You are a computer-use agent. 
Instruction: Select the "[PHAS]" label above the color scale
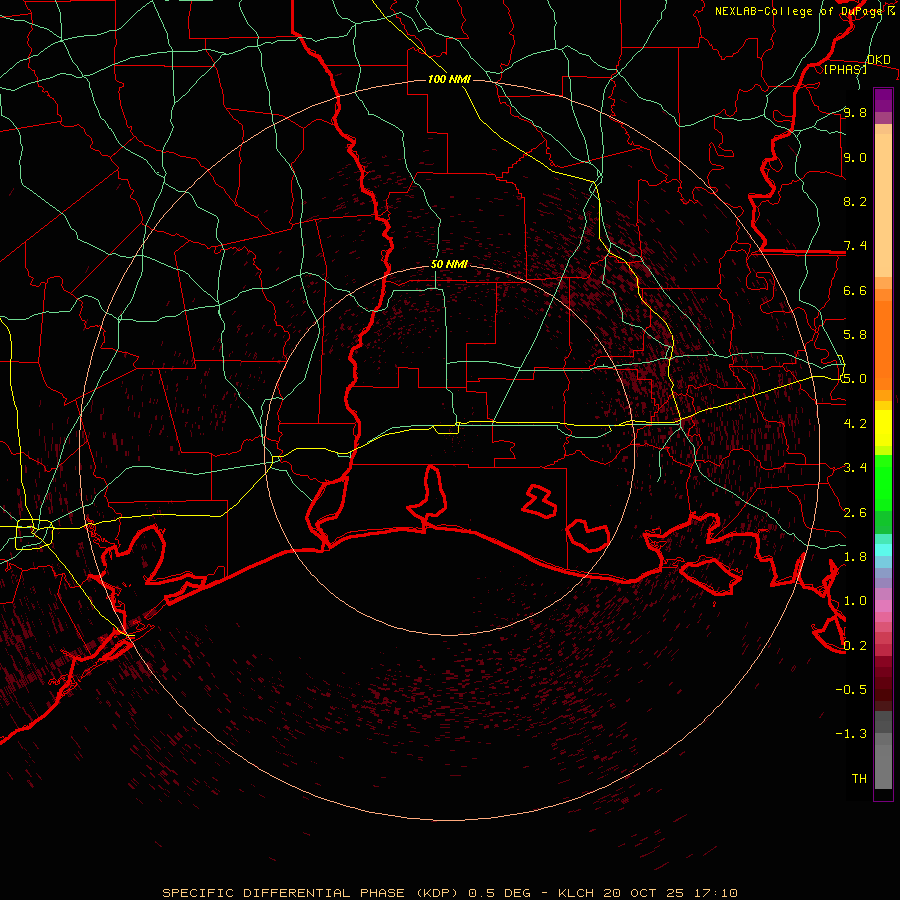tap(845, 69)
